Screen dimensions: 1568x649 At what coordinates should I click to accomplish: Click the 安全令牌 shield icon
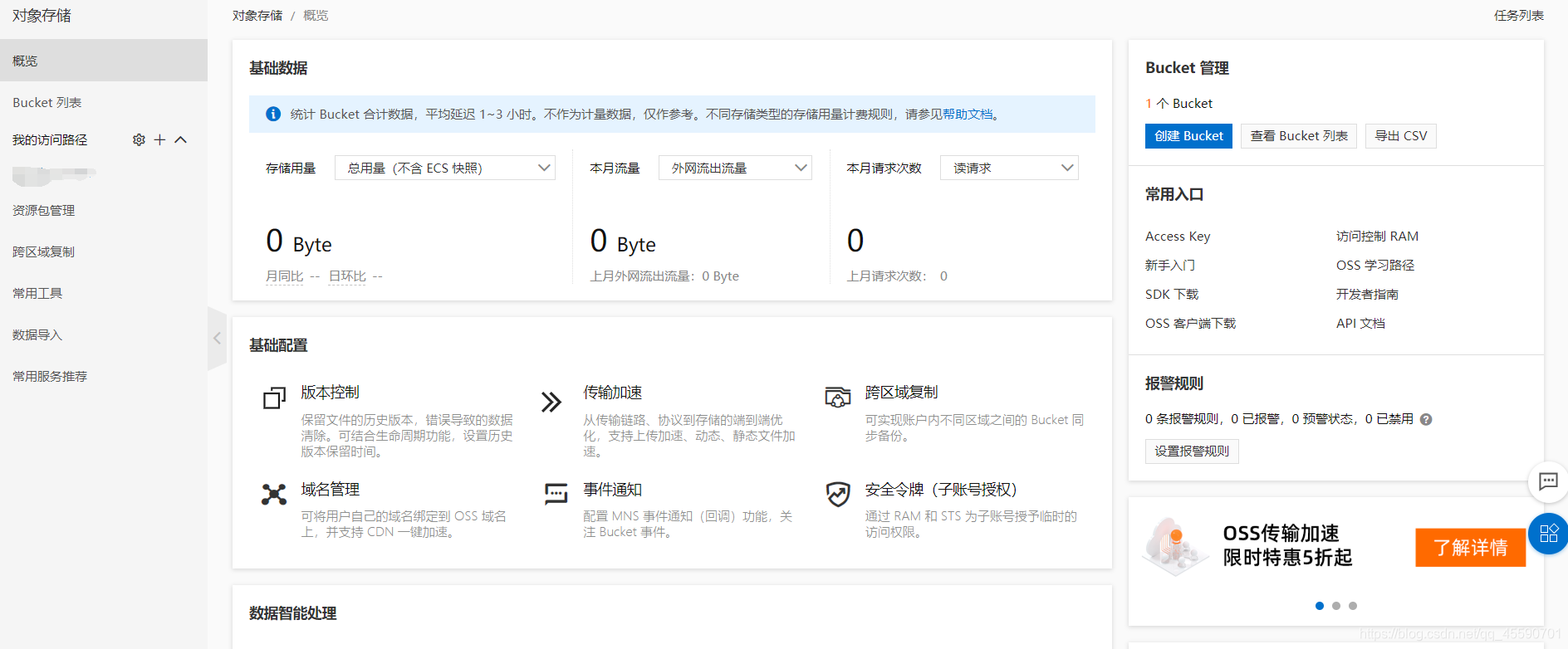[838, 494]
